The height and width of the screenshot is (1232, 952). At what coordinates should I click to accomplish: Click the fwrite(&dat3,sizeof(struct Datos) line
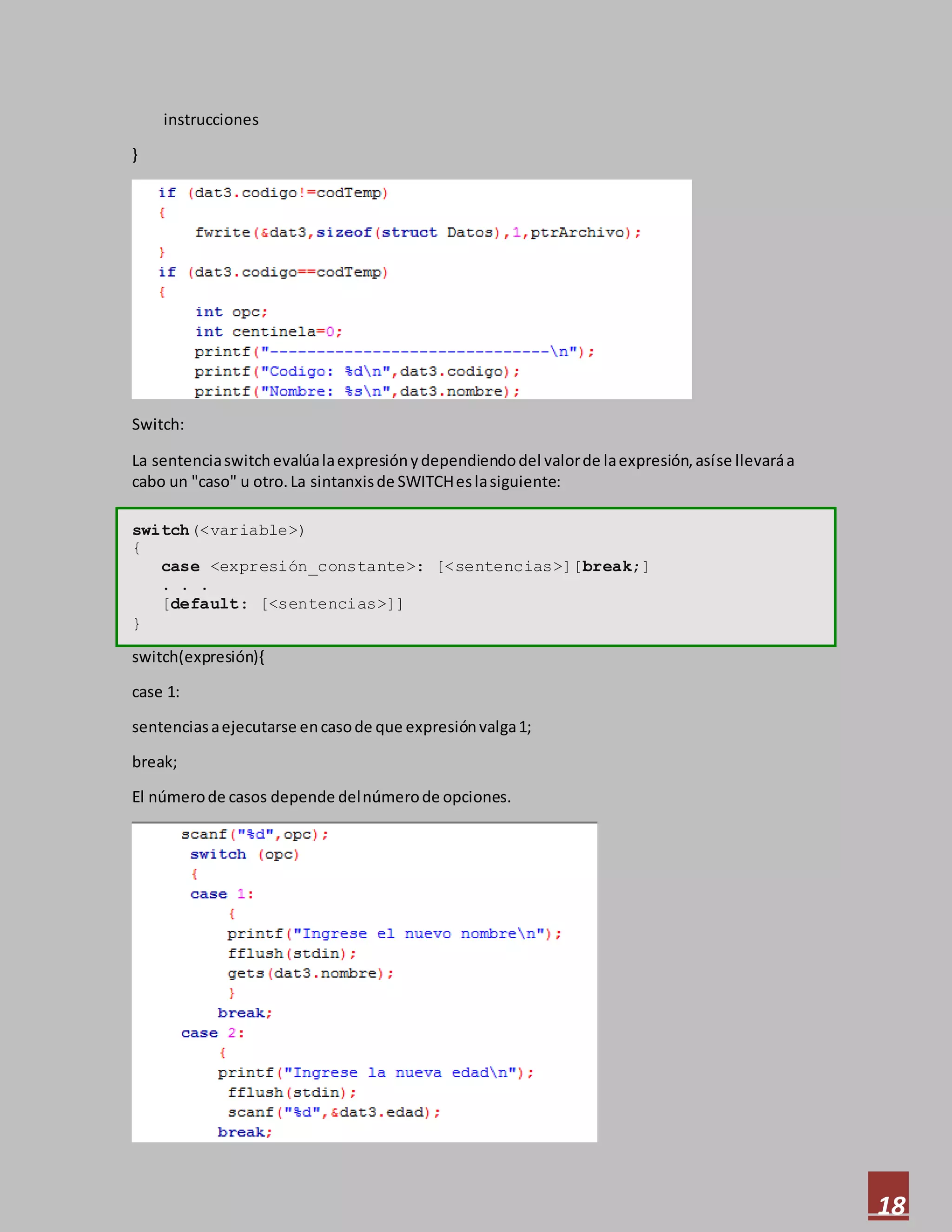418,232
